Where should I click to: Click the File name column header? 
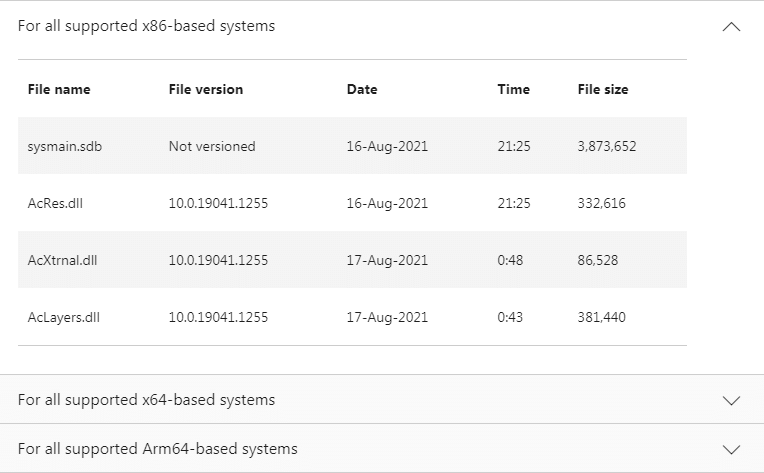(59, 89)
